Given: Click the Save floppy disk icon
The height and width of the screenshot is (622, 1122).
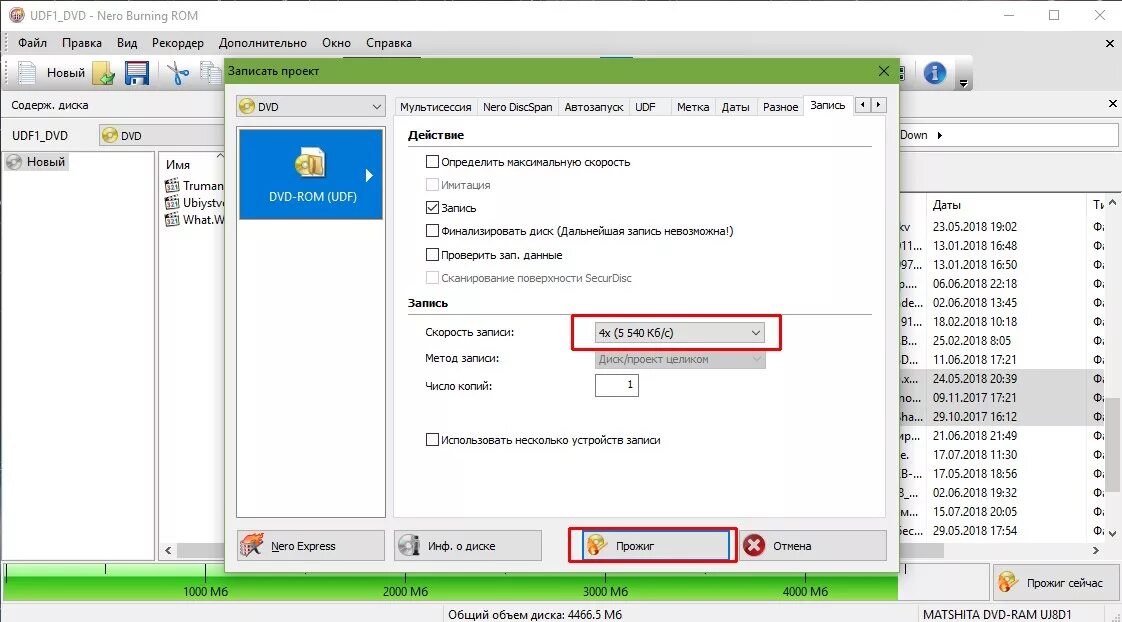Looking at the screenshot, I should point(137,73).
